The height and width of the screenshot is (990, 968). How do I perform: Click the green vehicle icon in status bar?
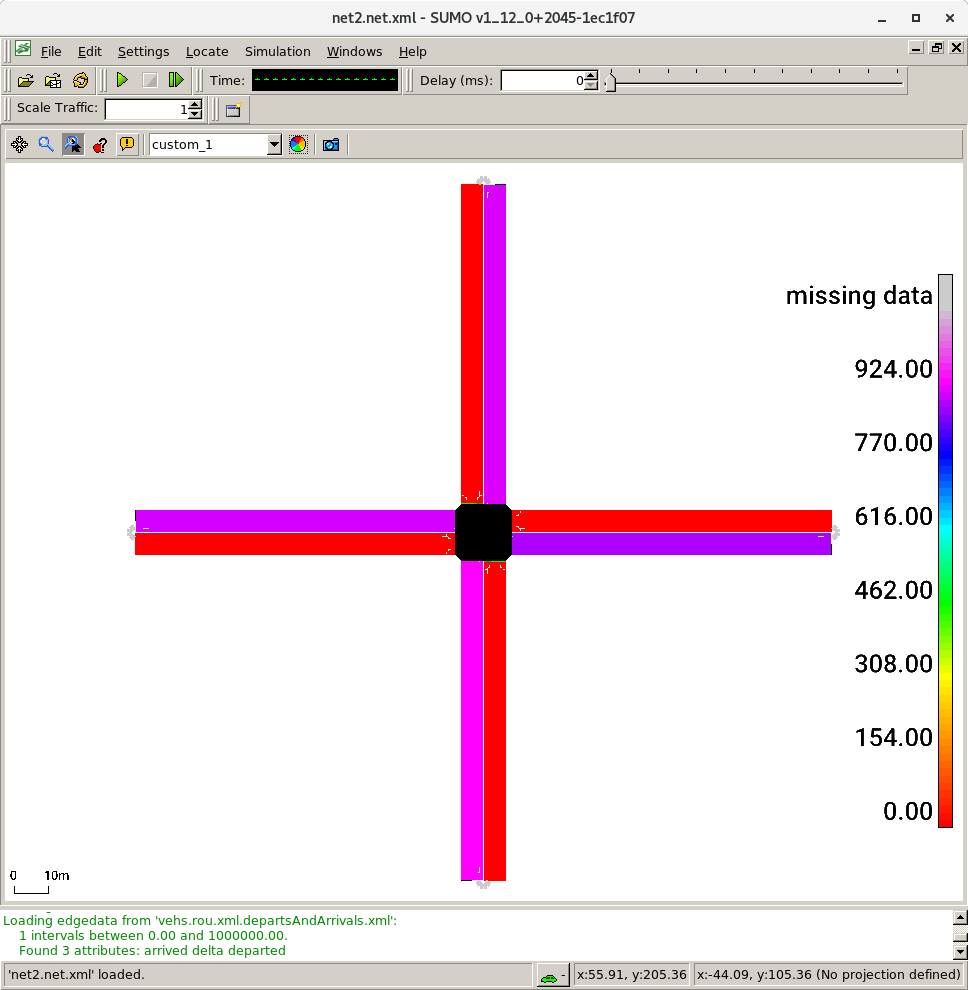549,975
